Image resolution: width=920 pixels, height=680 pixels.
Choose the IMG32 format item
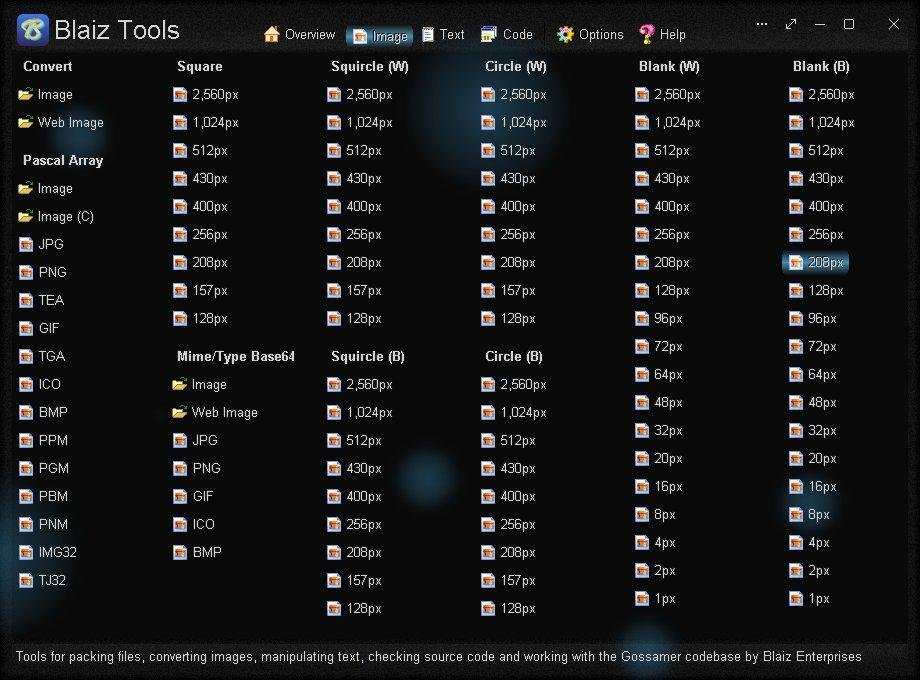click(48, 552)
